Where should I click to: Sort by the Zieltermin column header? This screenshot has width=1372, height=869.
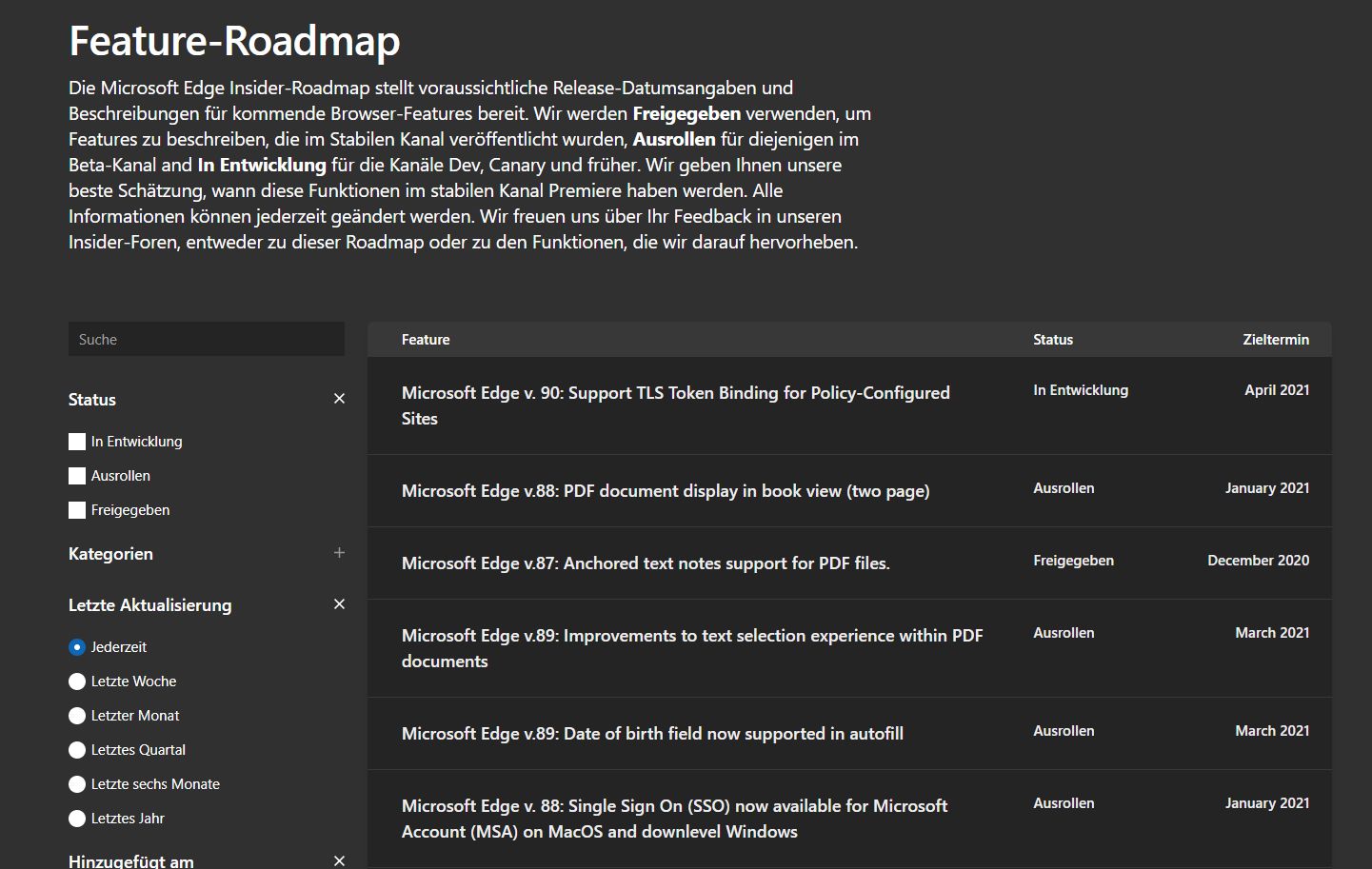coord(1276,340)
